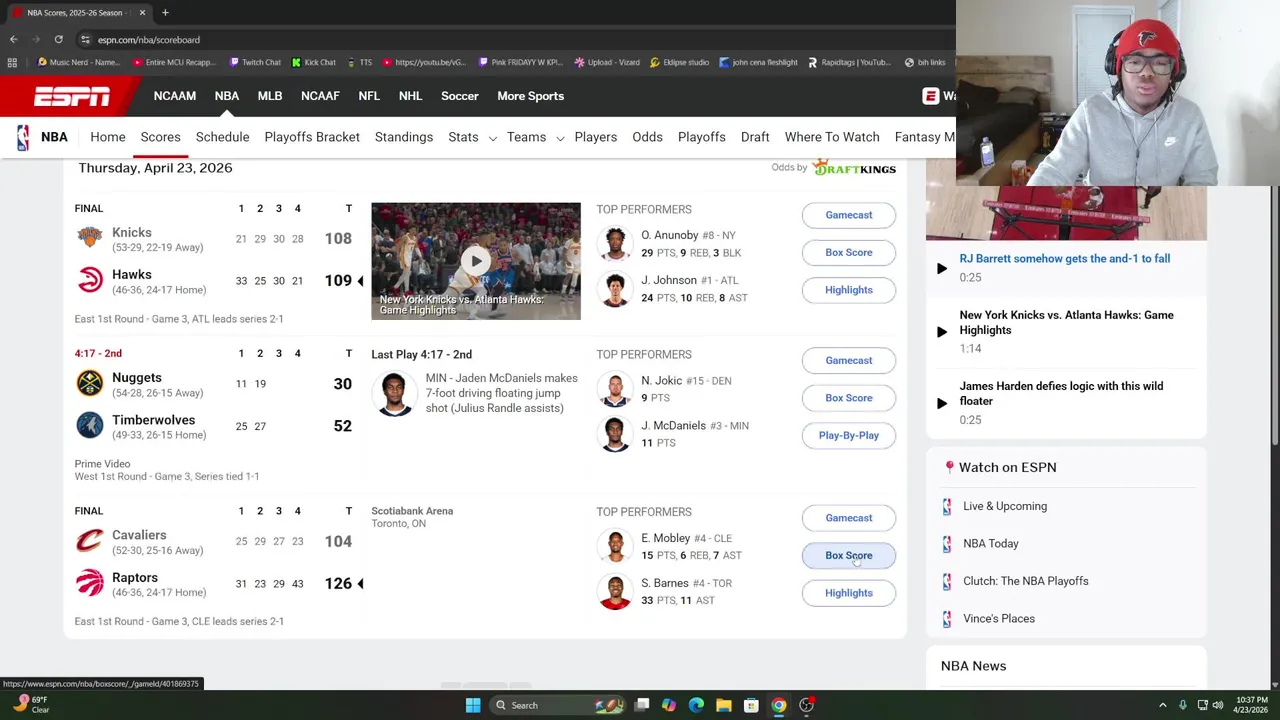The image size is (1280, 720).
Task: Open Gamecast for Nuggets vs. Timberwolves
Action: pyautogui.click(x=849, y=360)
